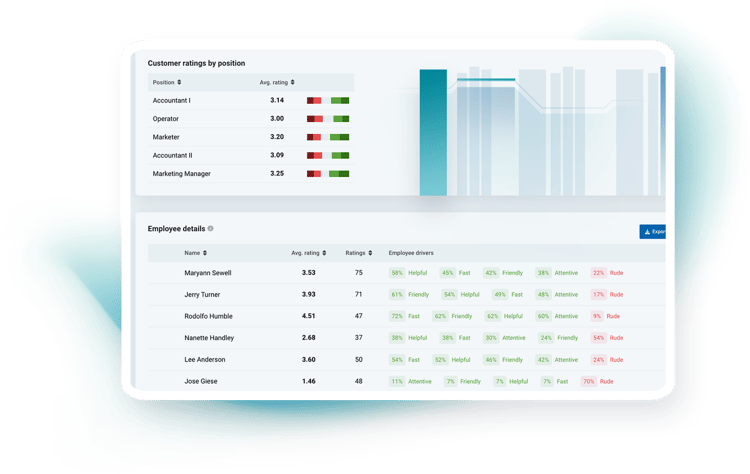
Task: Open Jerry Turner's employee row
Action: point(407,295)
